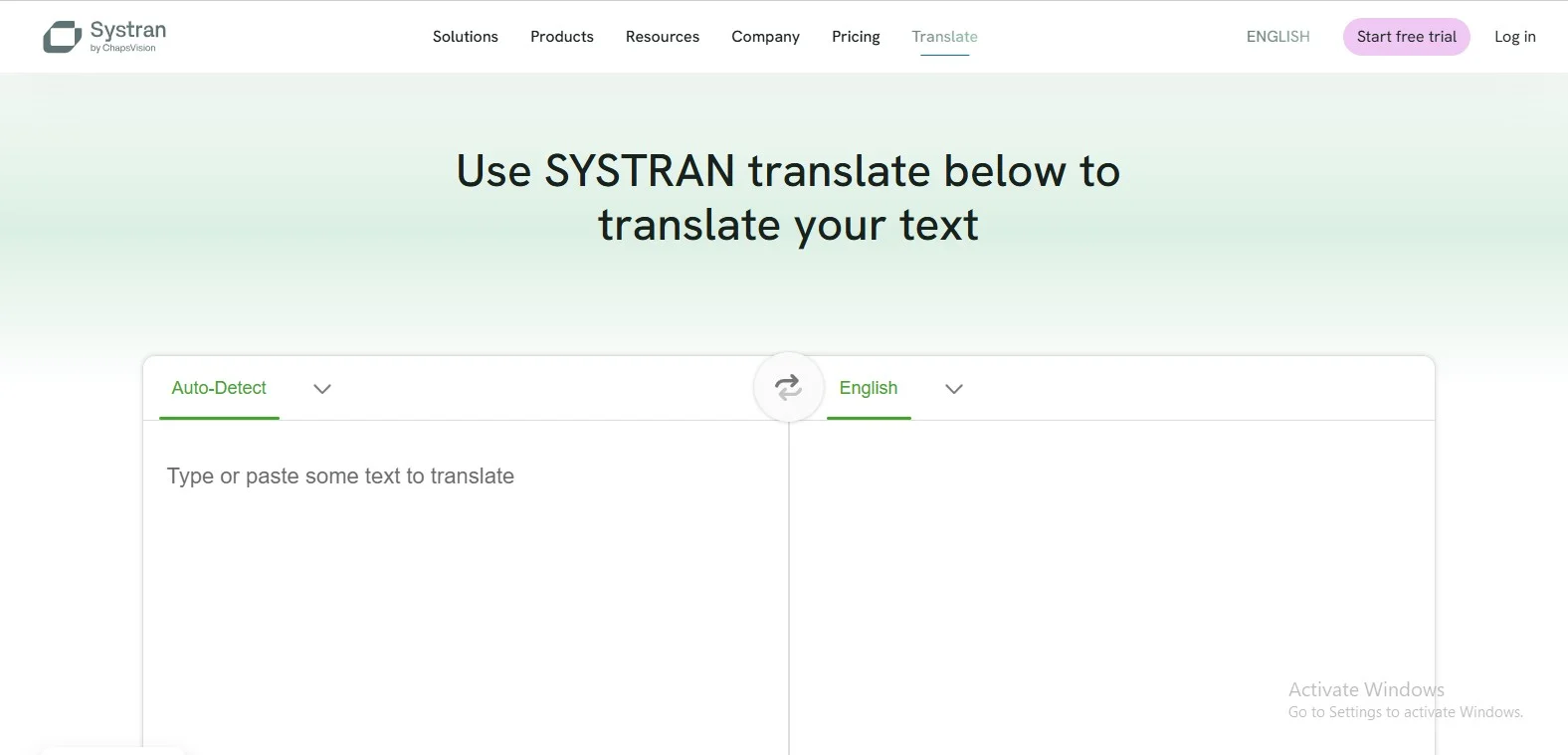Open the Company menu
Screen dimensions: 1568x755
(765, 37)
